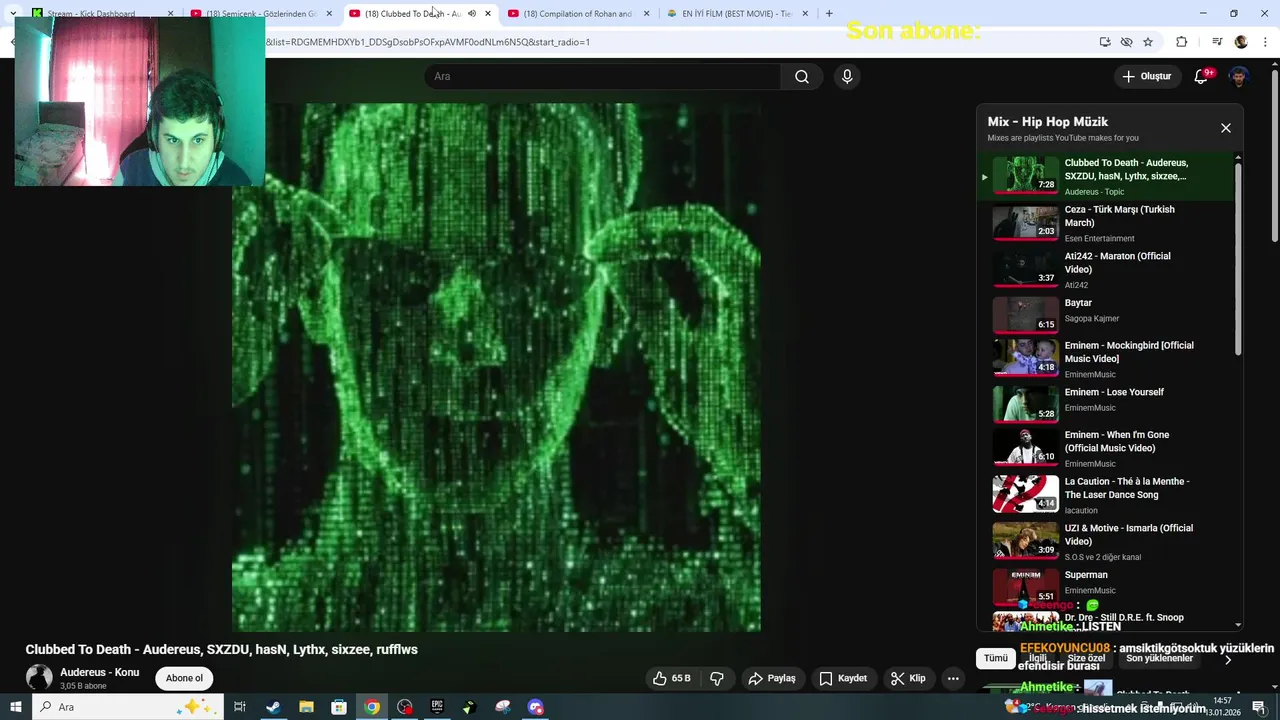Play Eminem - When I'm Gone video
This screenshot has width=1280, height=720.
point(1105,448)
